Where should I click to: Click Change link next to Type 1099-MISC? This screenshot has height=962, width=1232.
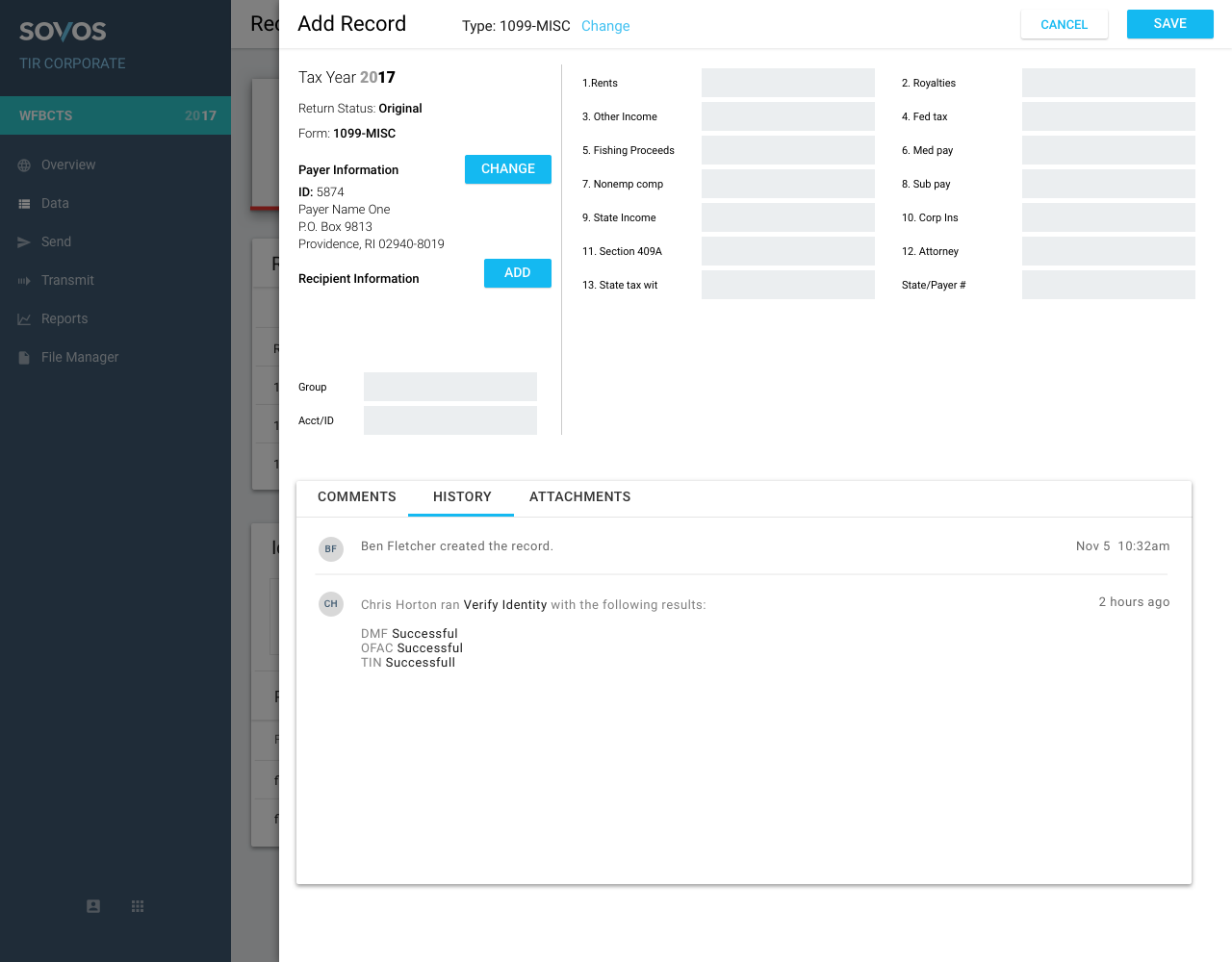pyautogui.click(x=605, y=26)
